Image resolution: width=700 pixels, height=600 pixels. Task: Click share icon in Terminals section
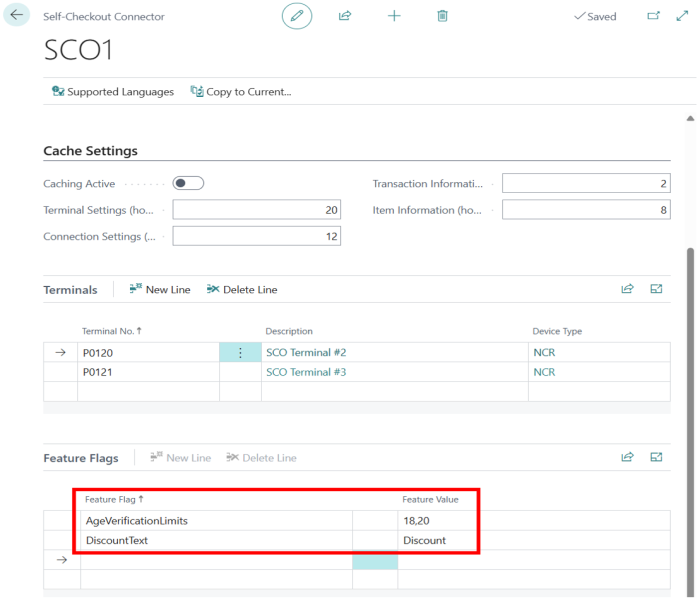coord(627,289)
